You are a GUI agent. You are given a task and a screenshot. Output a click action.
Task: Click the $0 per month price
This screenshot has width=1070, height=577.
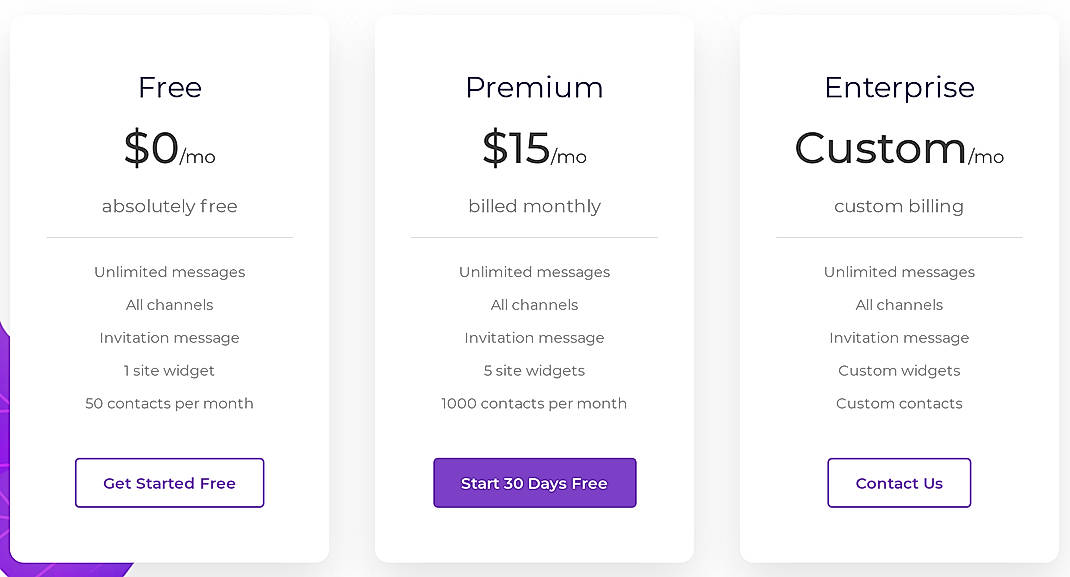click(x=169, y=150)
